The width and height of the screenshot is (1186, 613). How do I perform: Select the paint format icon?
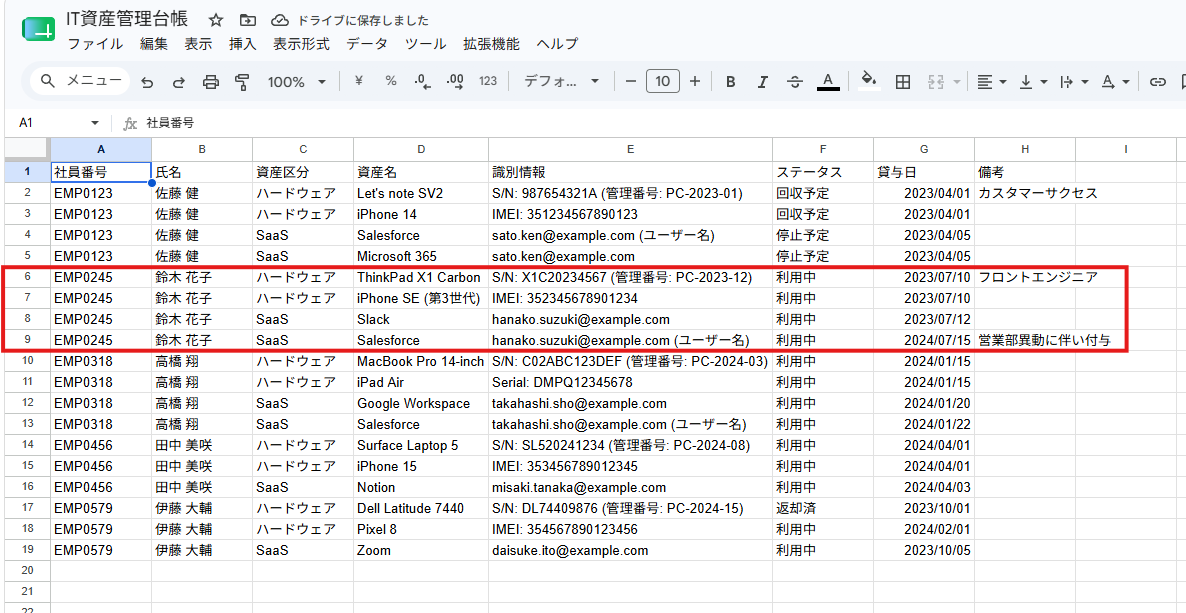click(243, 82)
